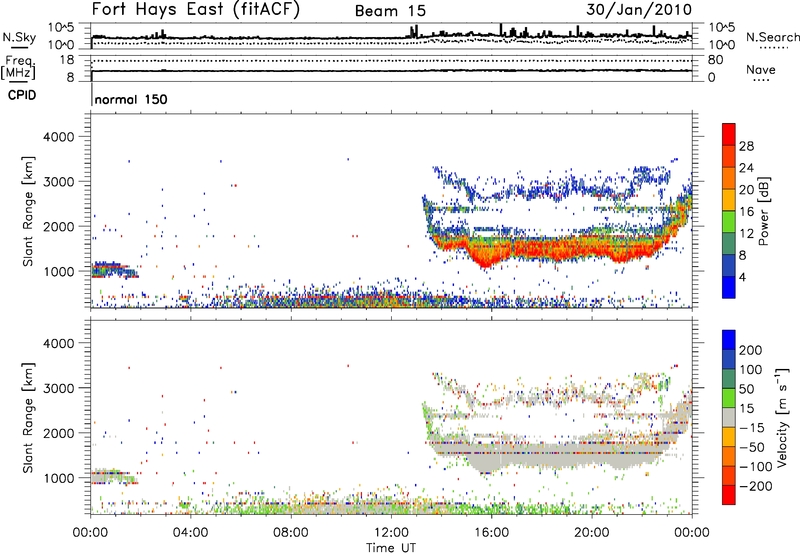Click the '20:00' time tick label
The width and height of the screenshot is (800, 554).
click(x=592, y=533)
